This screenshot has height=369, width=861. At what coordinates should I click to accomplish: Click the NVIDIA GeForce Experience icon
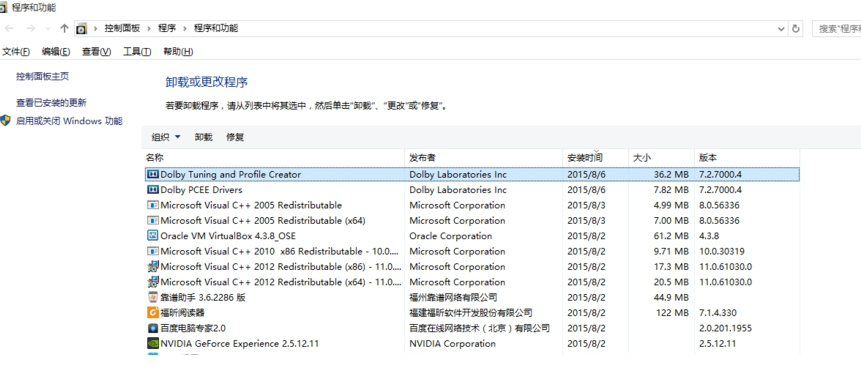pos(153,344)
